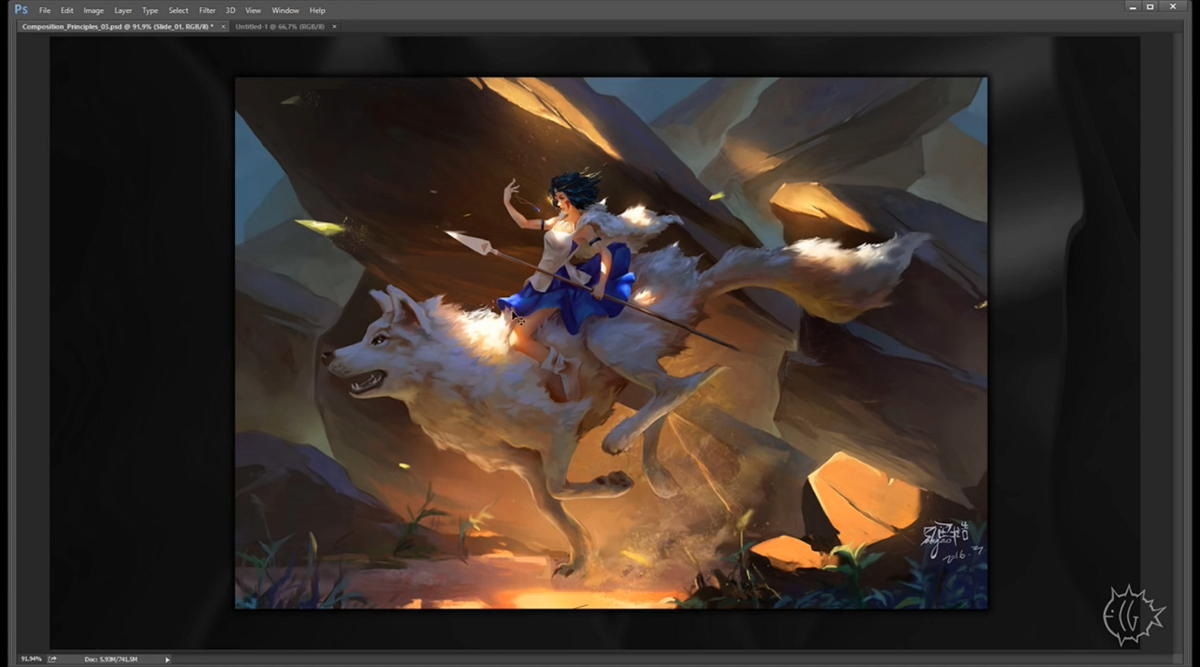Open the 3D menu

coord(230,10)
